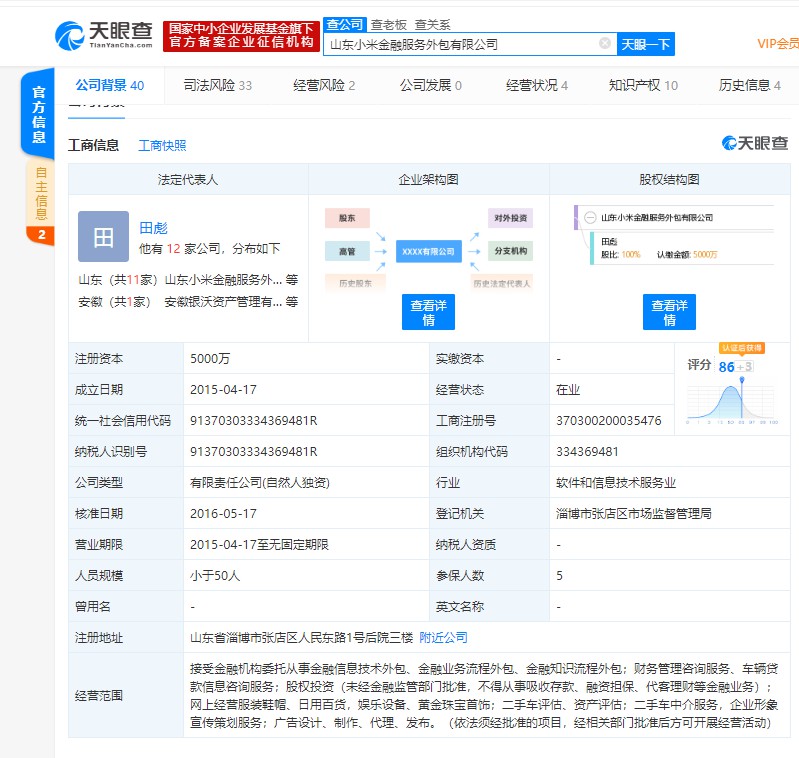The image size is (799, 758).
Task: Open the 工商快照 link
Action: pyautogui.click(x=162, y=146)
